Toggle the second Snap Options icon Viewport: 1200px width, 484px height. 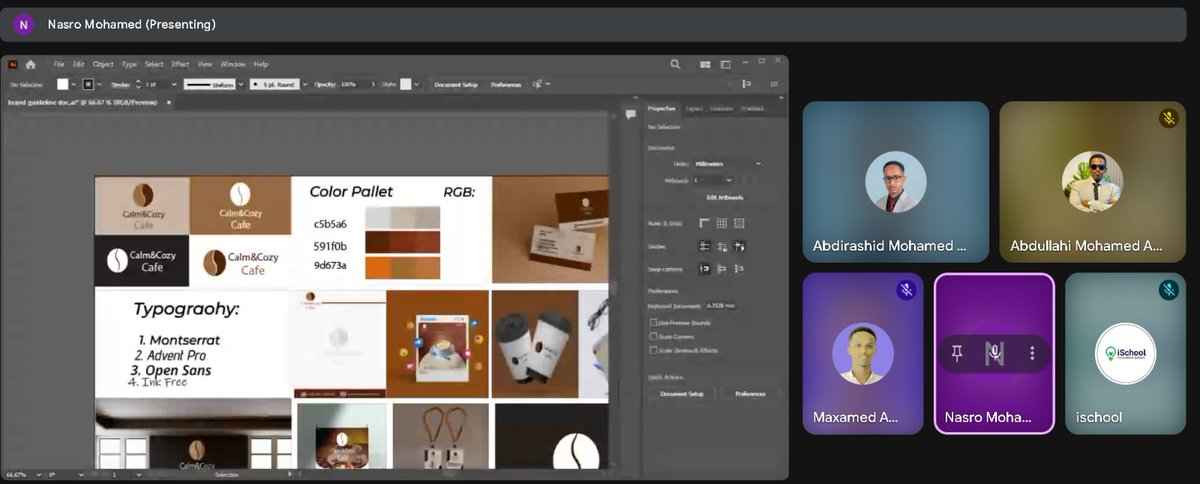pos(722,268)
